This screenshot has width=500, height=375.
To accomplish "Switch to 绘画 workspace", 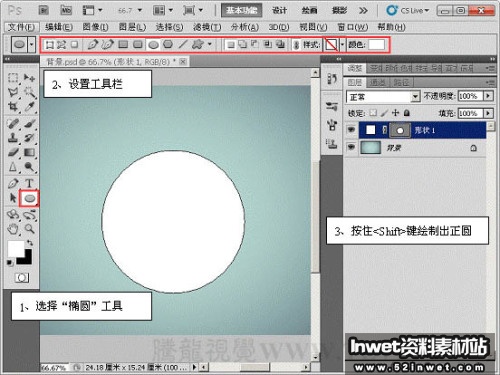I will coord(309,11).
